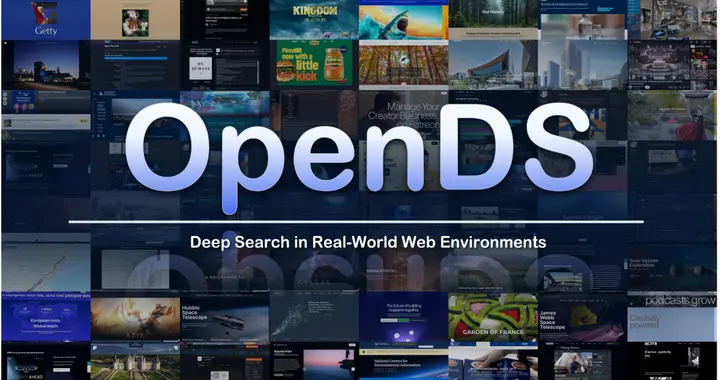Open the National Centers for Environmental Information thumbnail

(x=403, y=361)
